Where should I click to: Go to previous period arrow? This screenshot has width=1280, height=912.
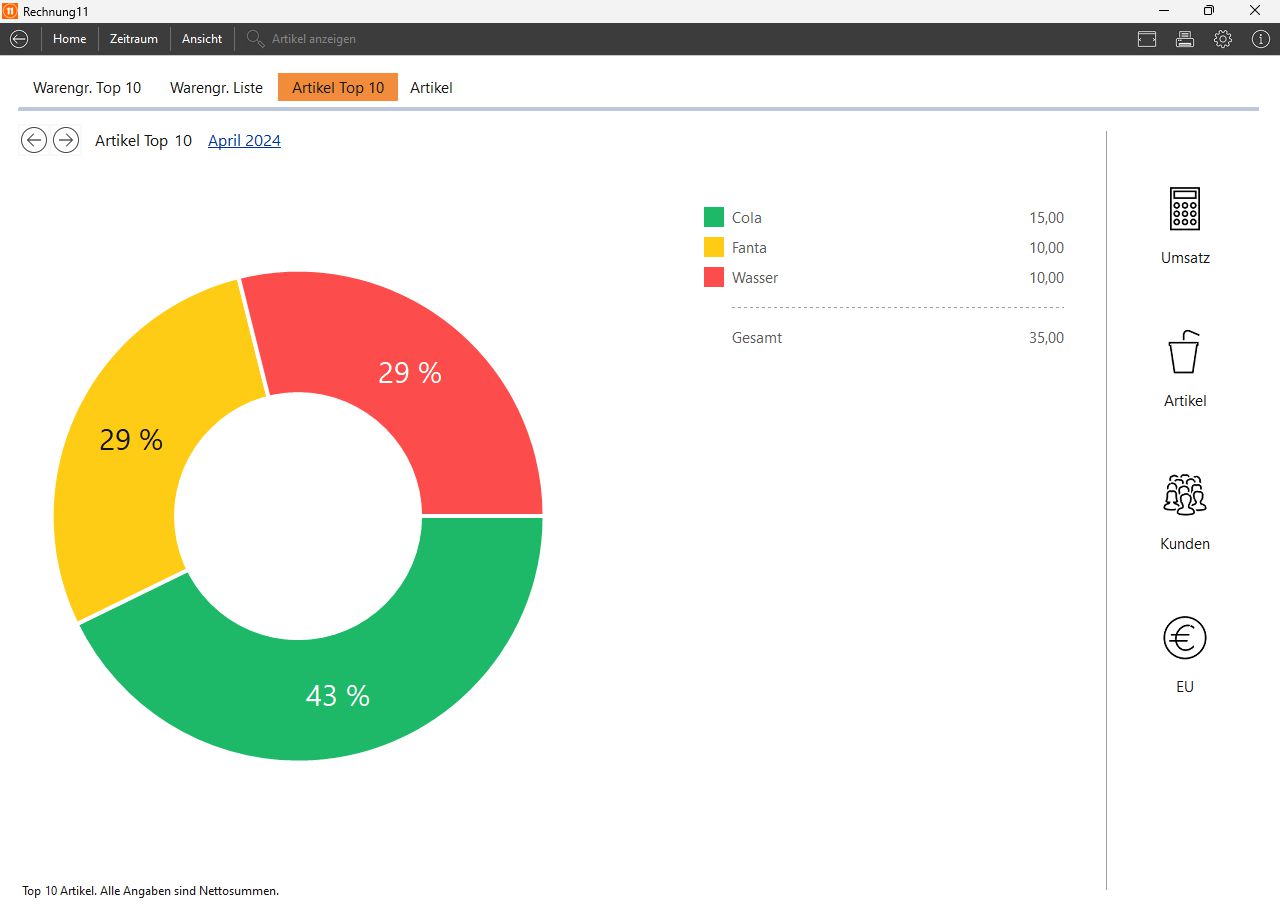[34, 141]
